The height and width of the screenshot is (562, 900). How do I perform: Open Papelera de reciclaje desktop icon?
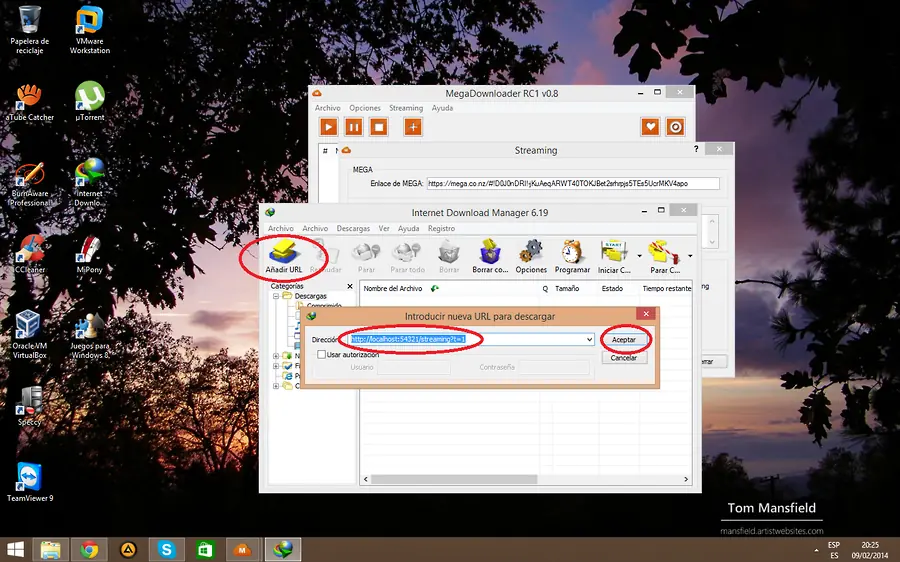pyautogui.click(x=29, y=30)
